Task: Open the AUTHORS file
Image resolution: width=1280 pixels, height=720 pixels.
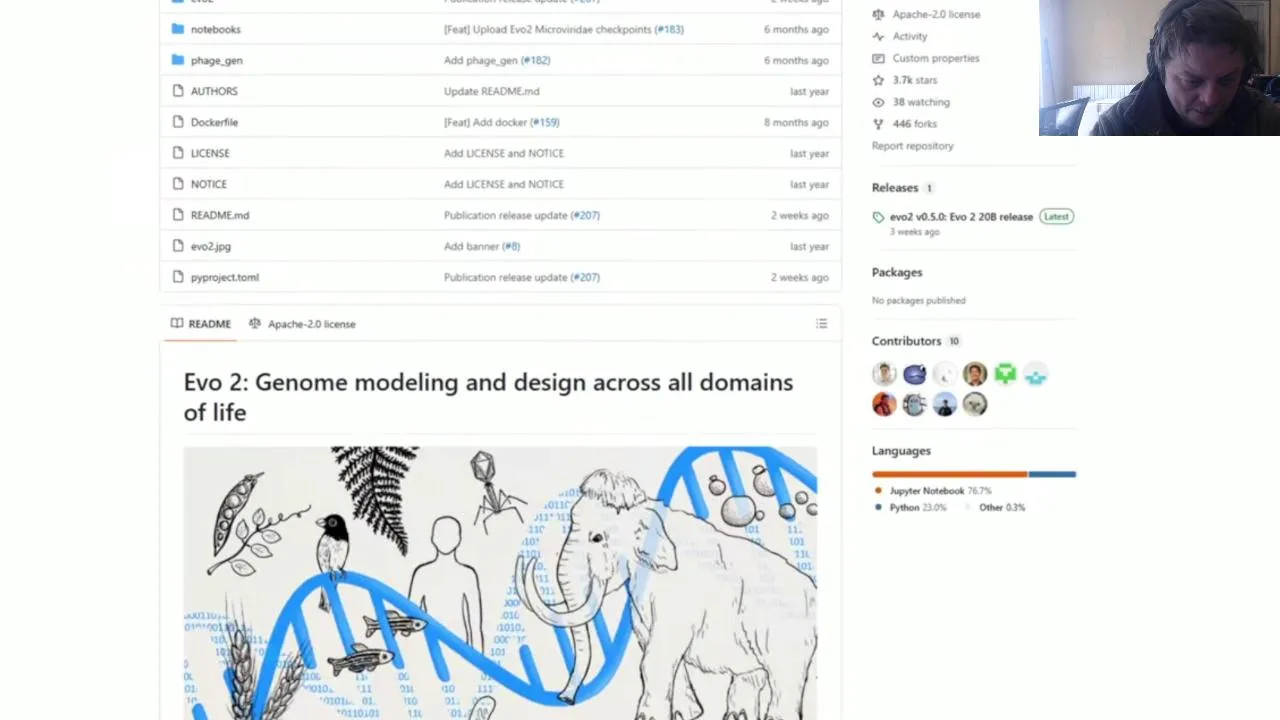Action: 214,91
